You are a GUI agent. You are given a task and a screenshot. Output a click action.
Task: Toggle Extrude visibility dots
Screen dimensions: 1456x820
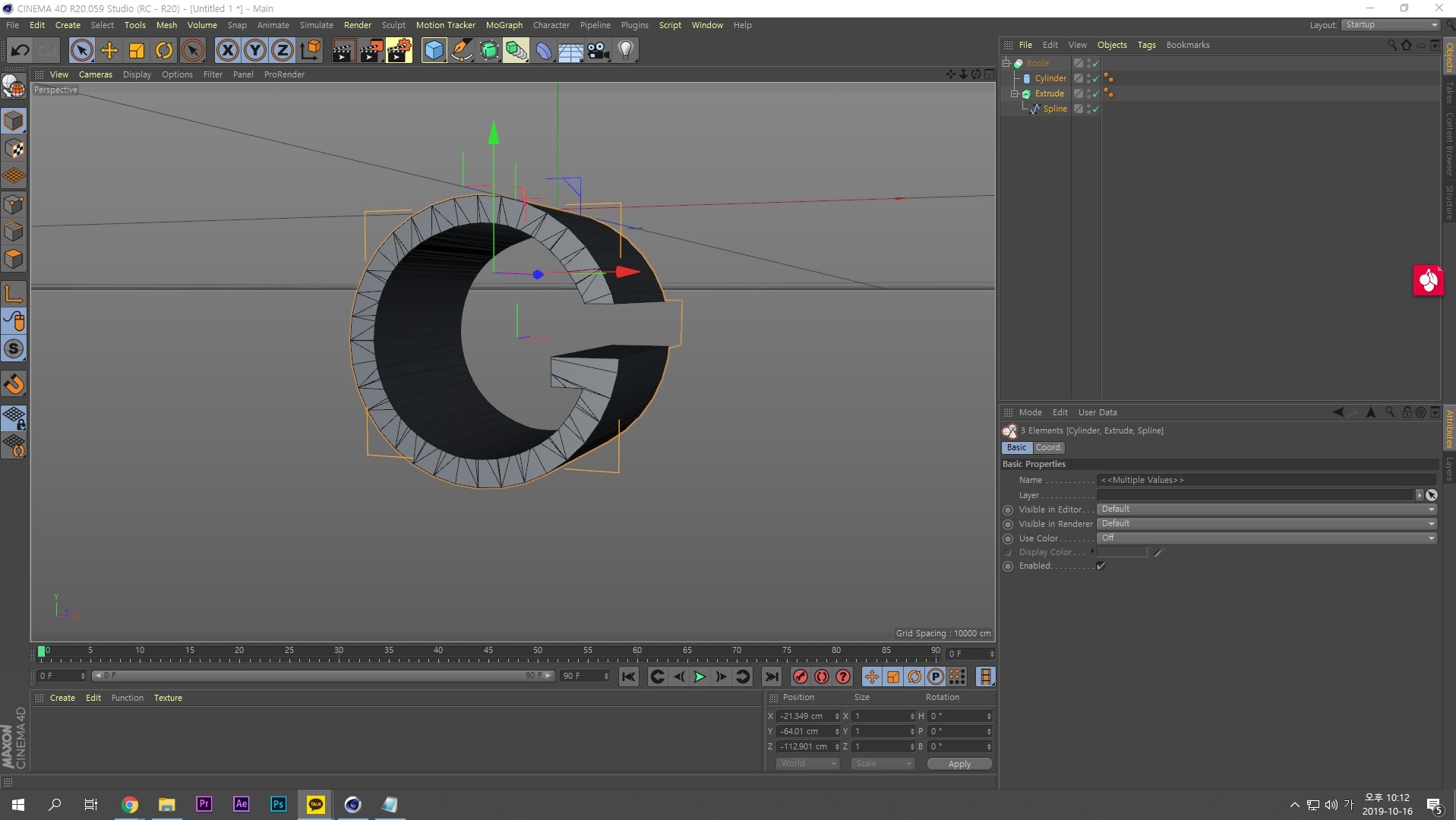click(x=1088, y=93)
